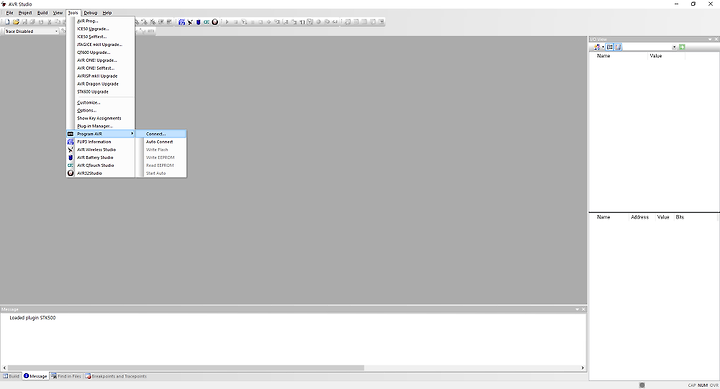Click AVR32Studio icon in Tools menu

(x=70, y=173)
